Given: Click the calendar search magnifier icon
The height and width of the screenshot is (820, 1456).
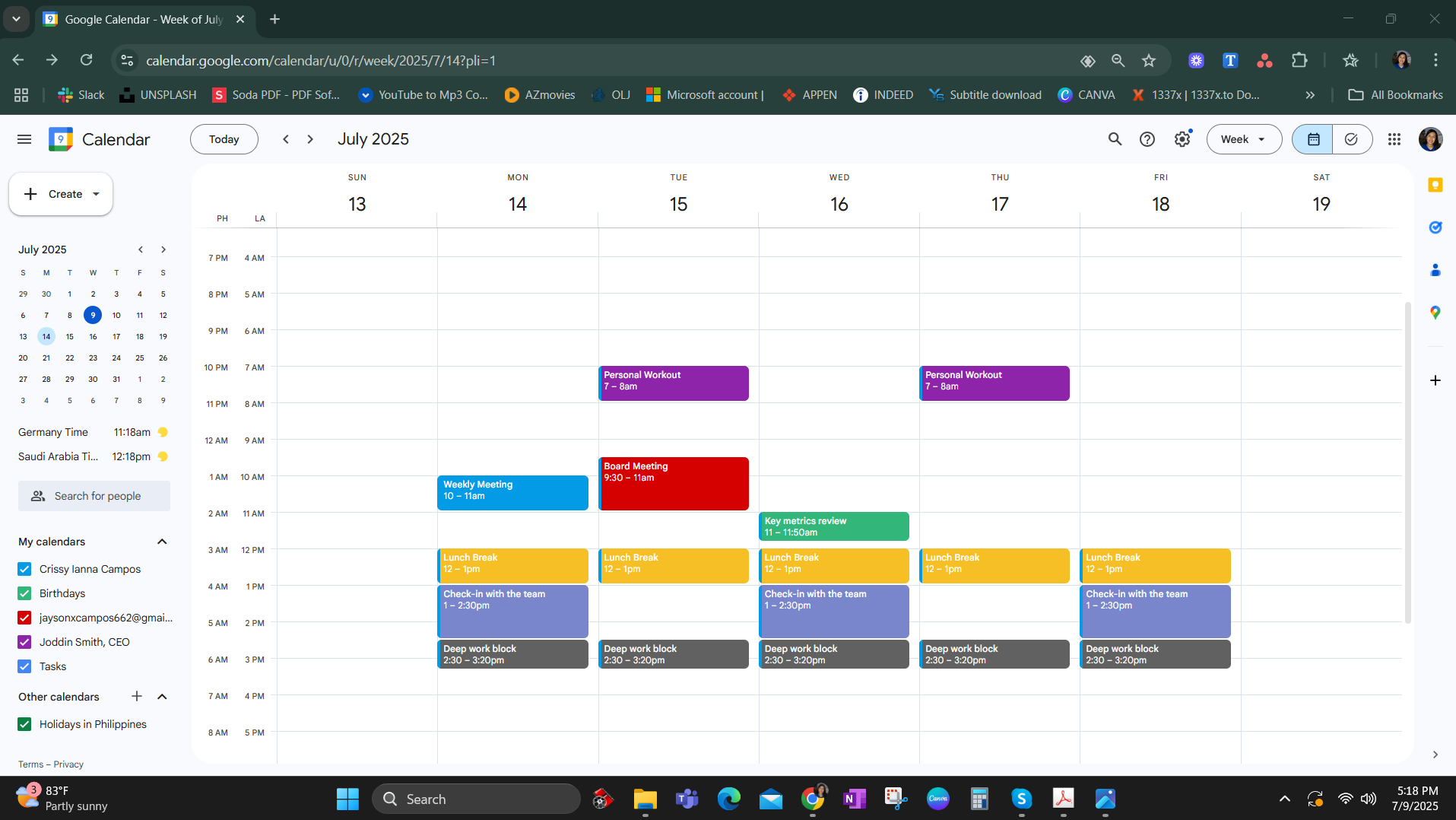Looking at the screenshot, I should point(1115,139).
